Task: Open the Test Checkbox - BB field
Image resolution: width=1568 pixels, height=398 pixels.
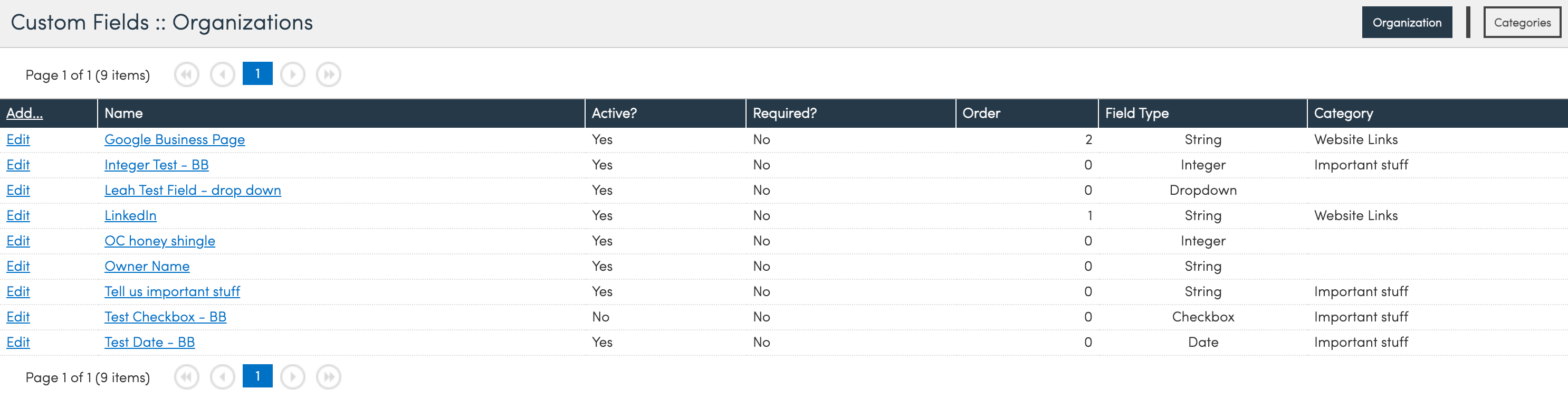Action: 165,317
